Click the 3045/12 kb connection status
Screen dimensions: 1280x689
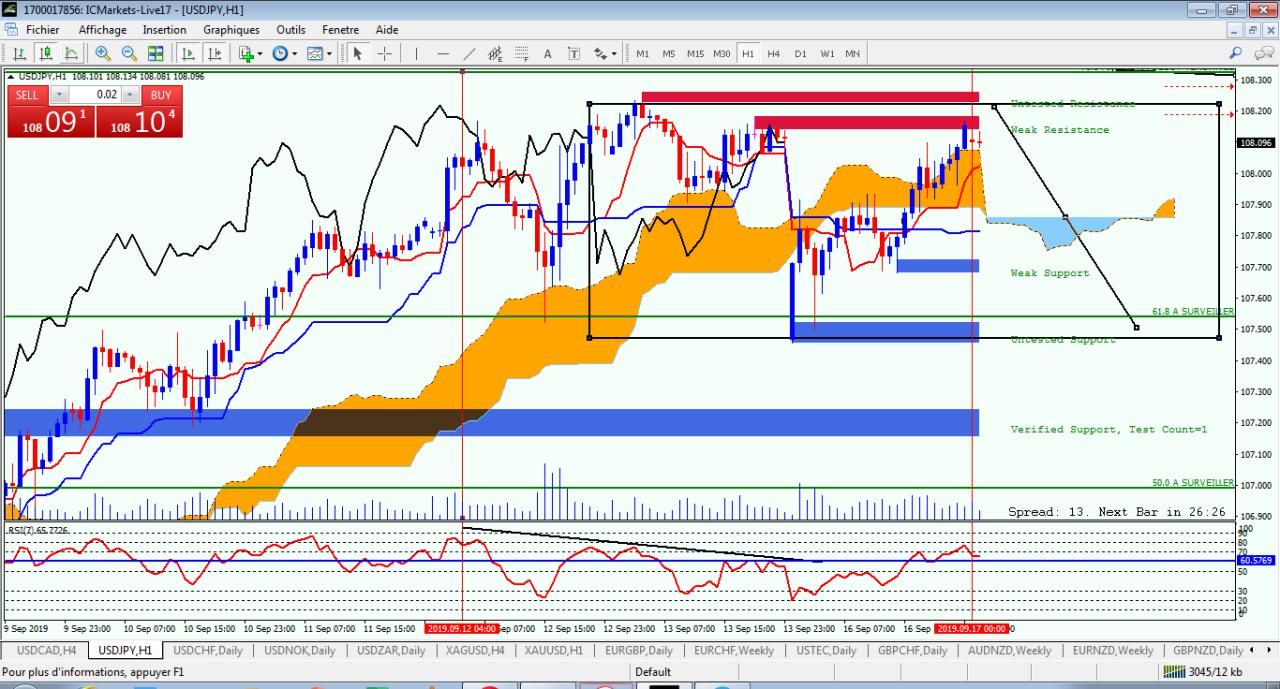[1204, 672]
